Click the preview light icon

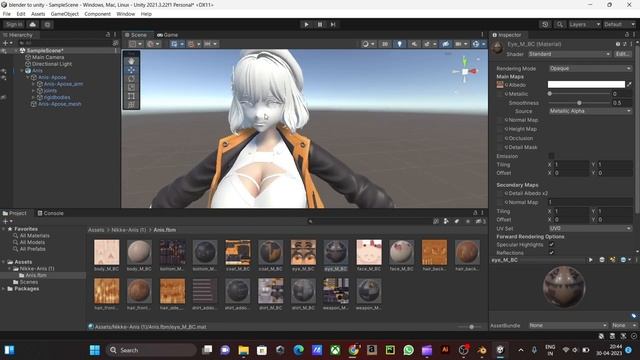click(x=612, y=260)
